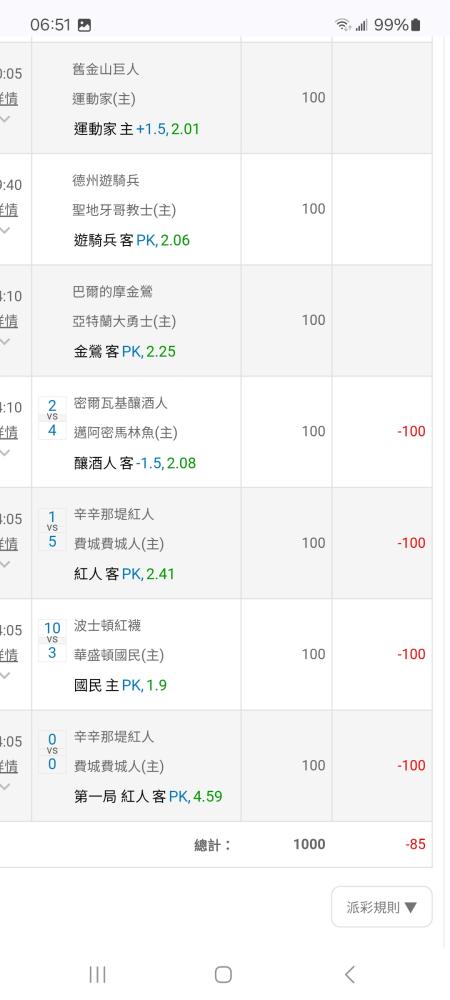Tap the Android back navigation icon
450x1000 pixels.
[349, 974]
